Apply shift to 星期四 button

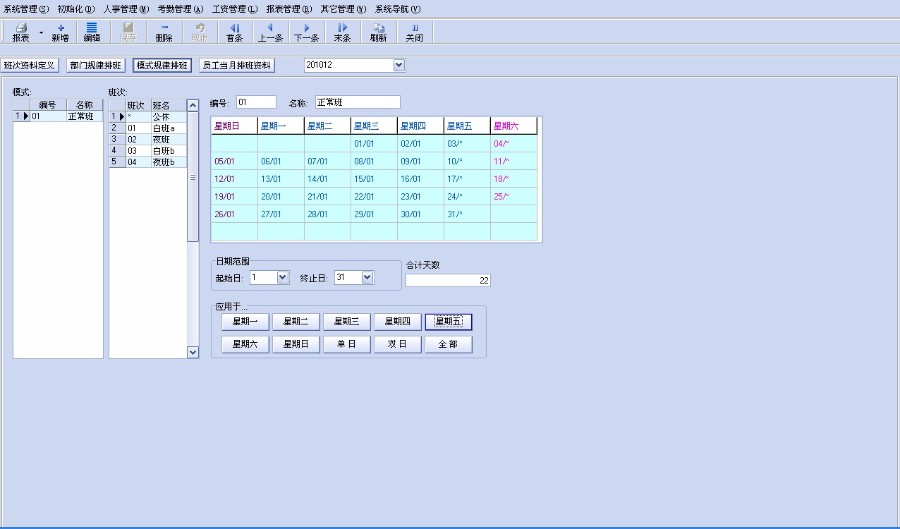pyautogui.click(x=398, y=322)
